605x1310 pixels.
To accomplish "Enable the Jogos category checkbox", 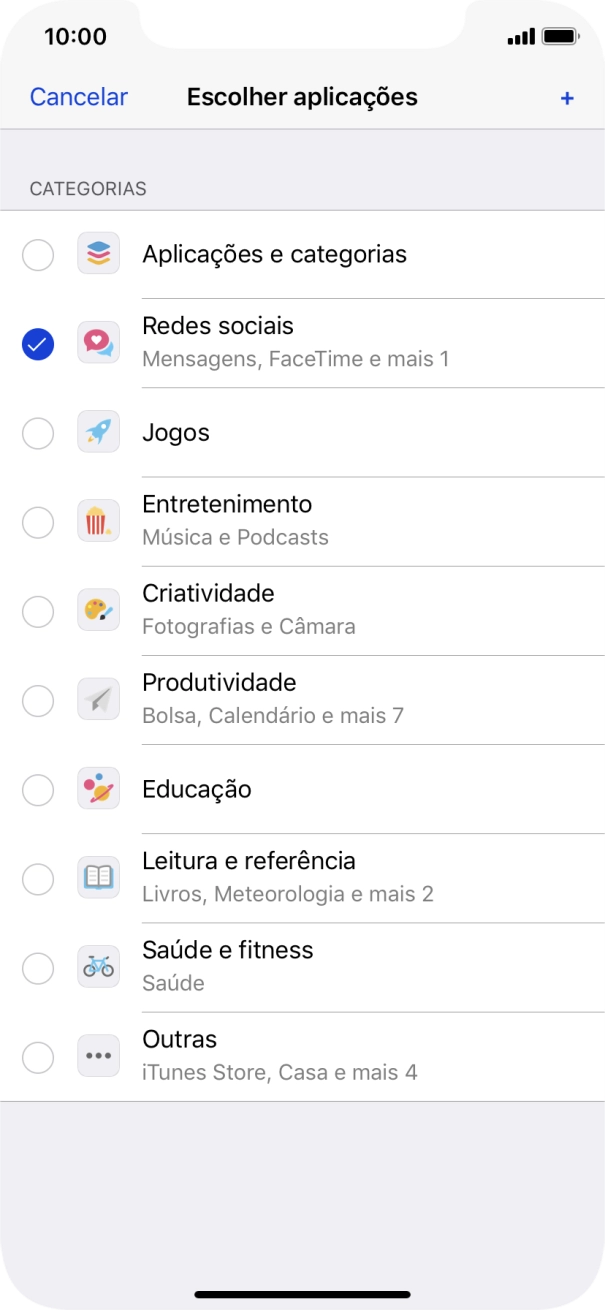I will click(x=38, y=432).
